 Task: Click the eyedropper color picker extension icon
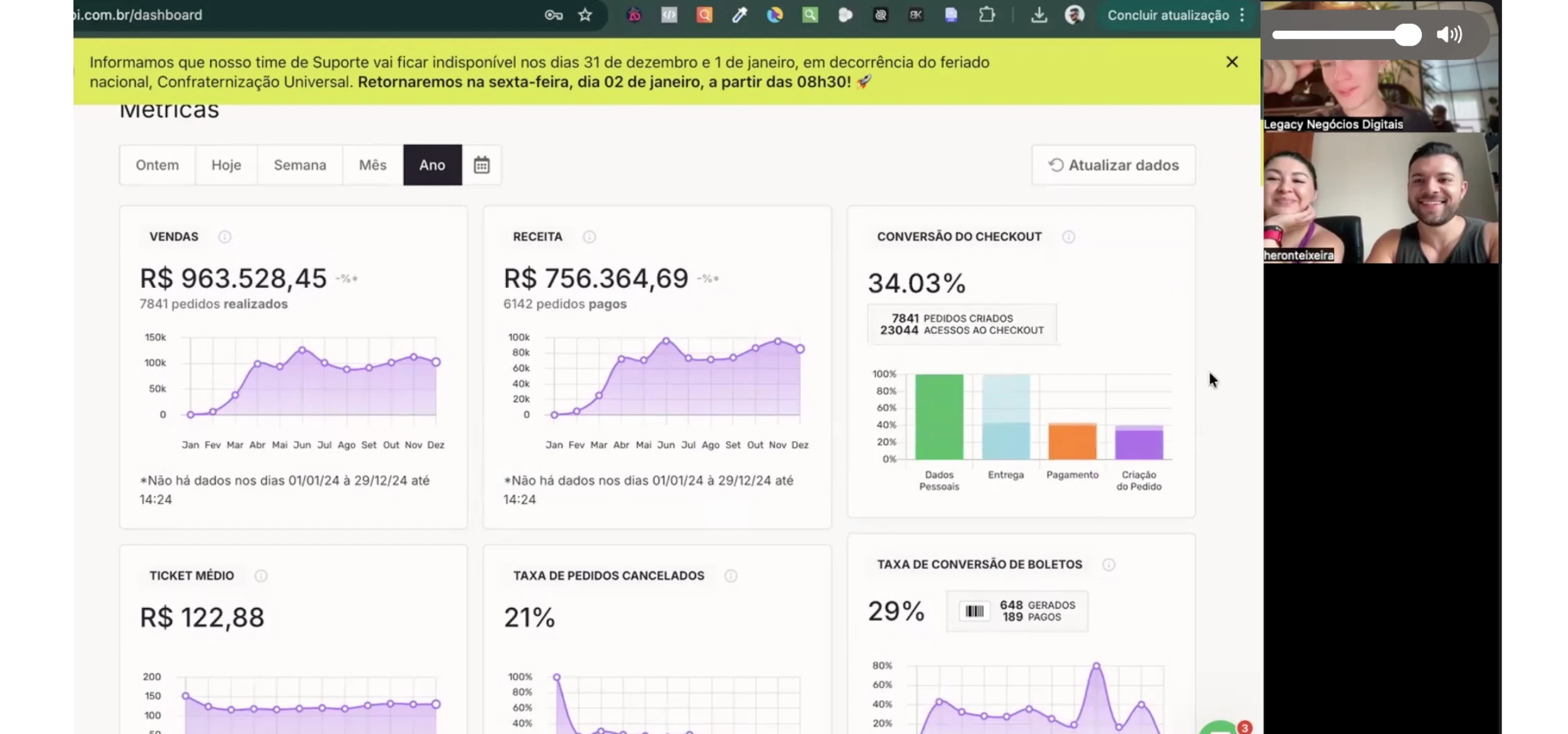[x=739, y=15]
